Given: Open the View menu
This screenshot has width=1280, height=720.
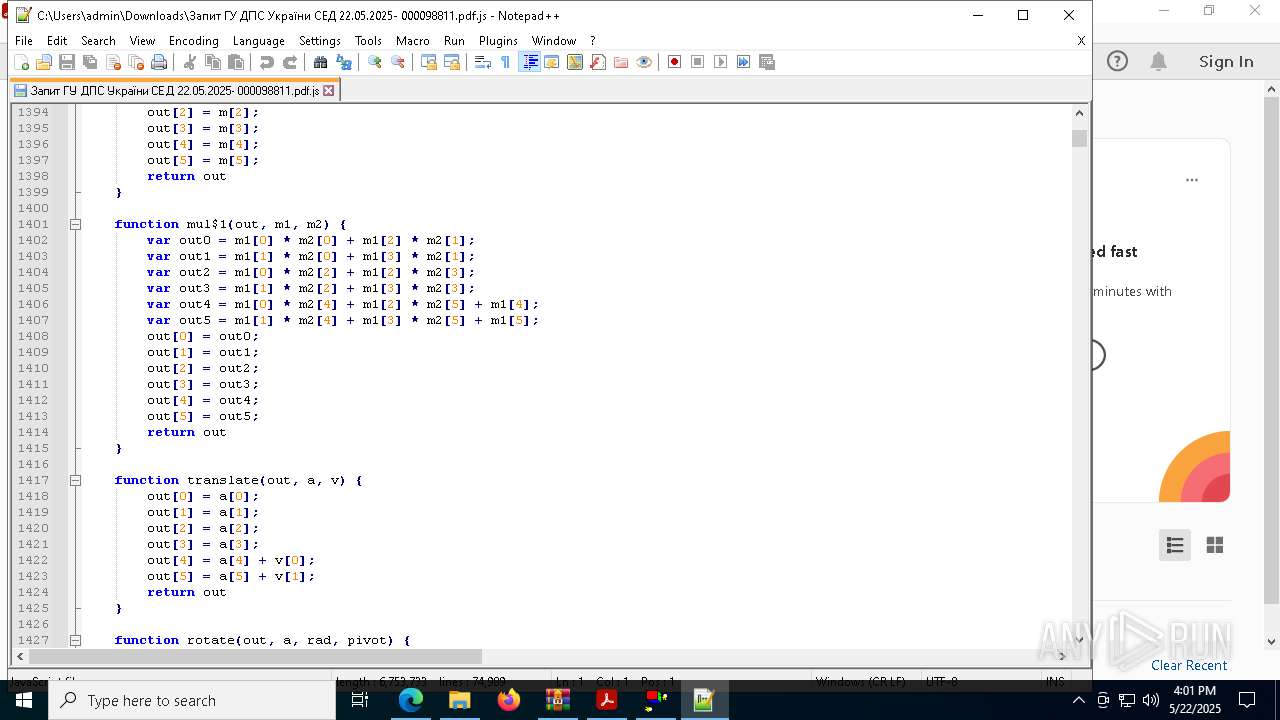Looking at the screenshot, I should 142,41.
